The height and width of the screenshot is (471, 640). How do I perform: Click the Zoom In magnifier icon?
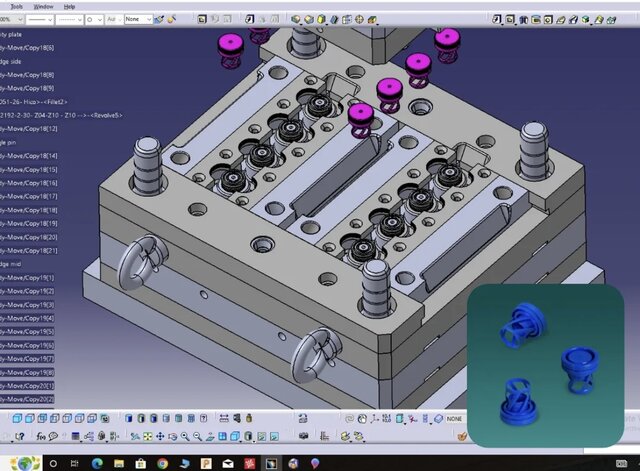(185, 436)
